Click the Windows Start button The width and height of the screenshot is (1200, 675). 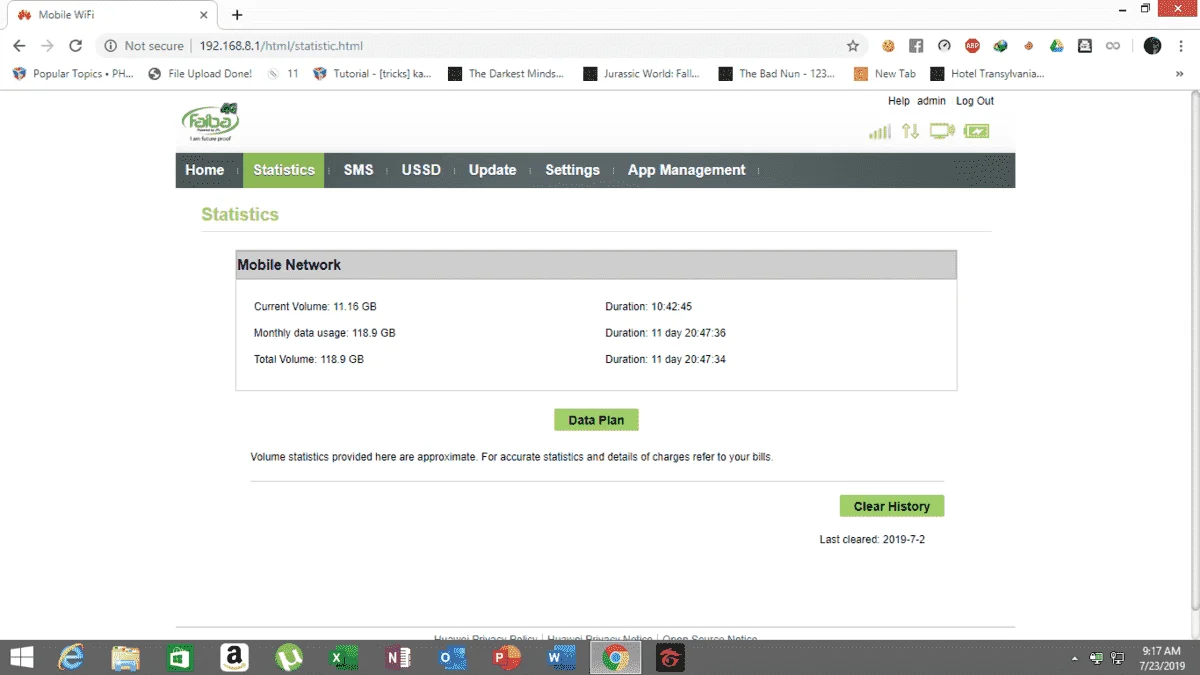pyautogui.click(x=21, y=657)
